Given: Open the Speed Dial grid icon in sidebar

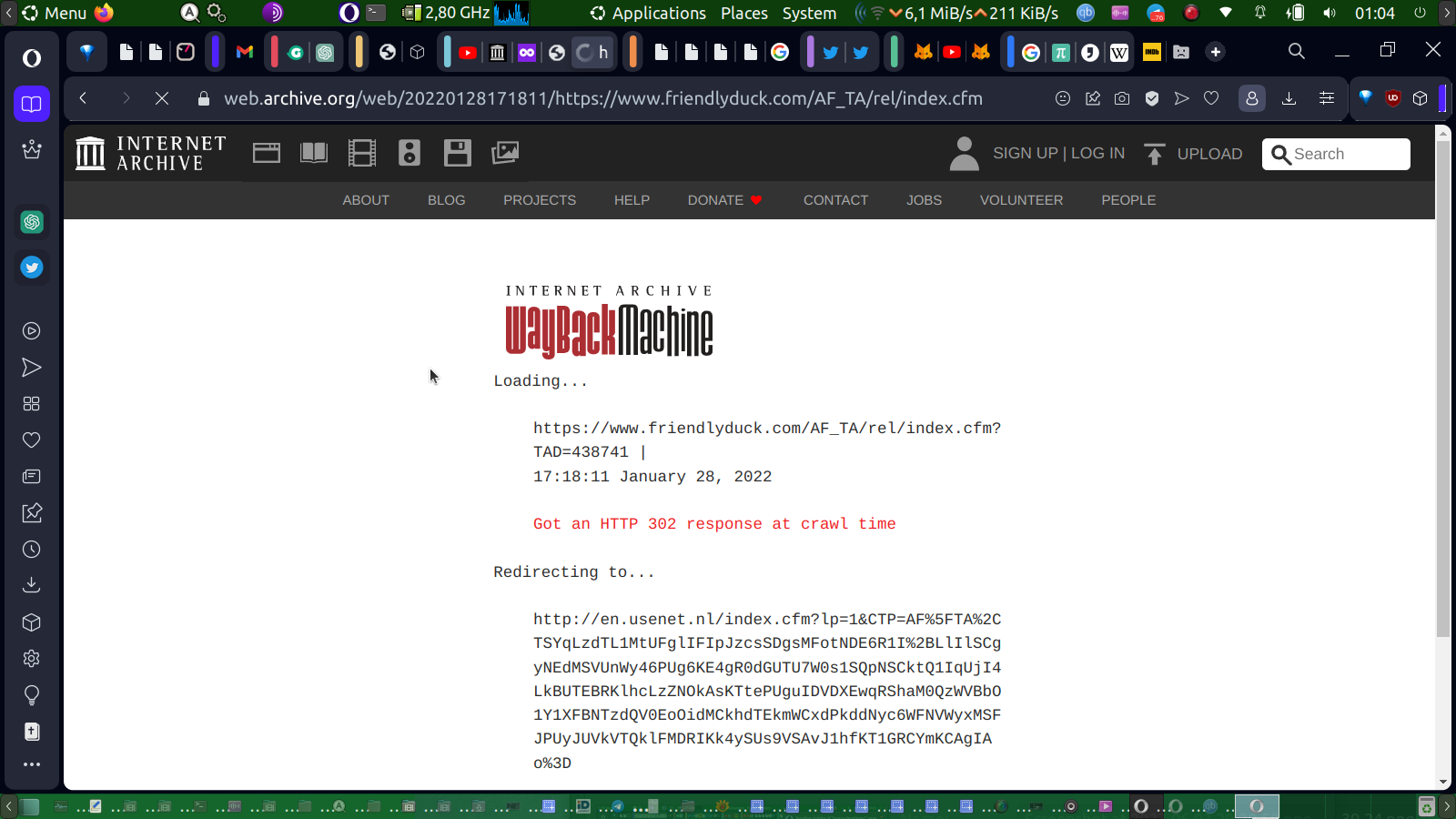Looking at the screenshot, I should click(x=32, y=404).
